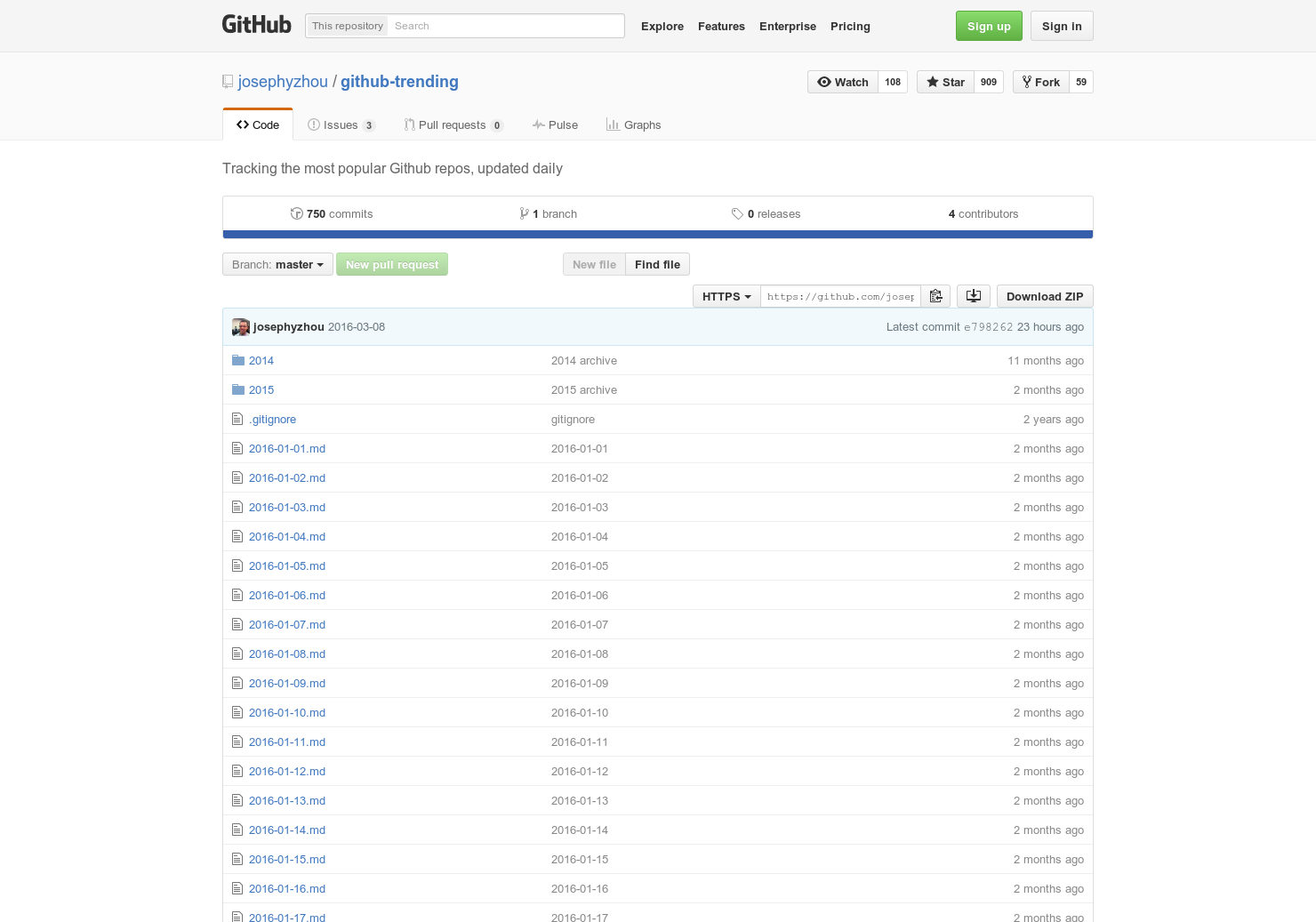Open the GitHub home logo

pos(256,25)
